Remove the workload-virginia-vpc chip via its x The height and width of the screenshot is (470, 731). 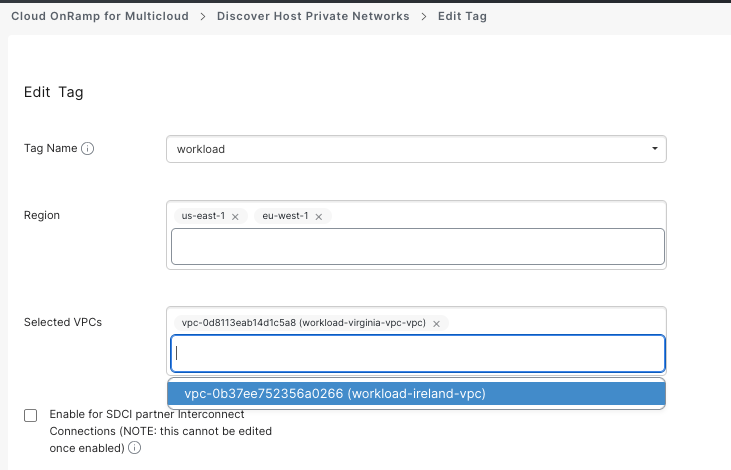coord(436,323)
